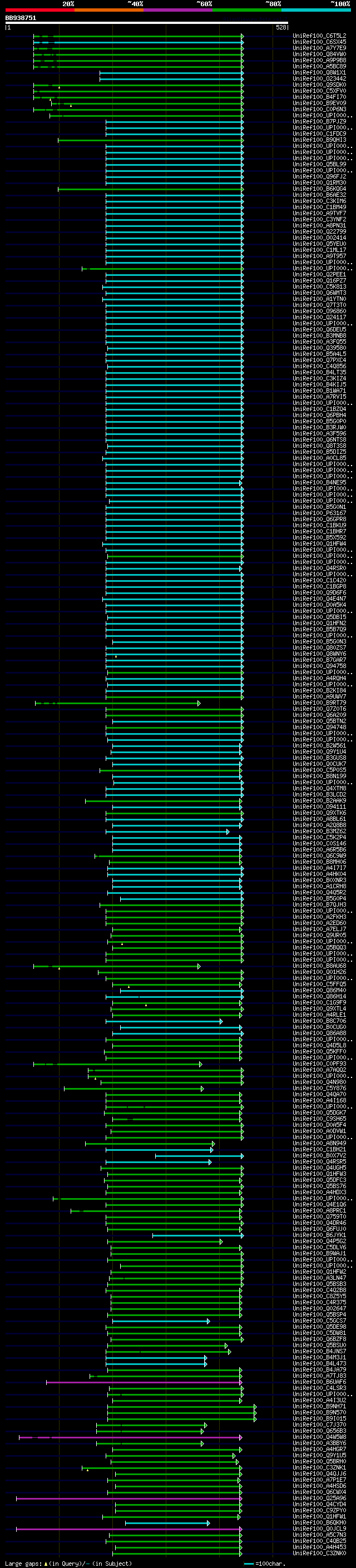
Task: Click the UniRef100_Q4W5W8 label
Action: 319,1437
